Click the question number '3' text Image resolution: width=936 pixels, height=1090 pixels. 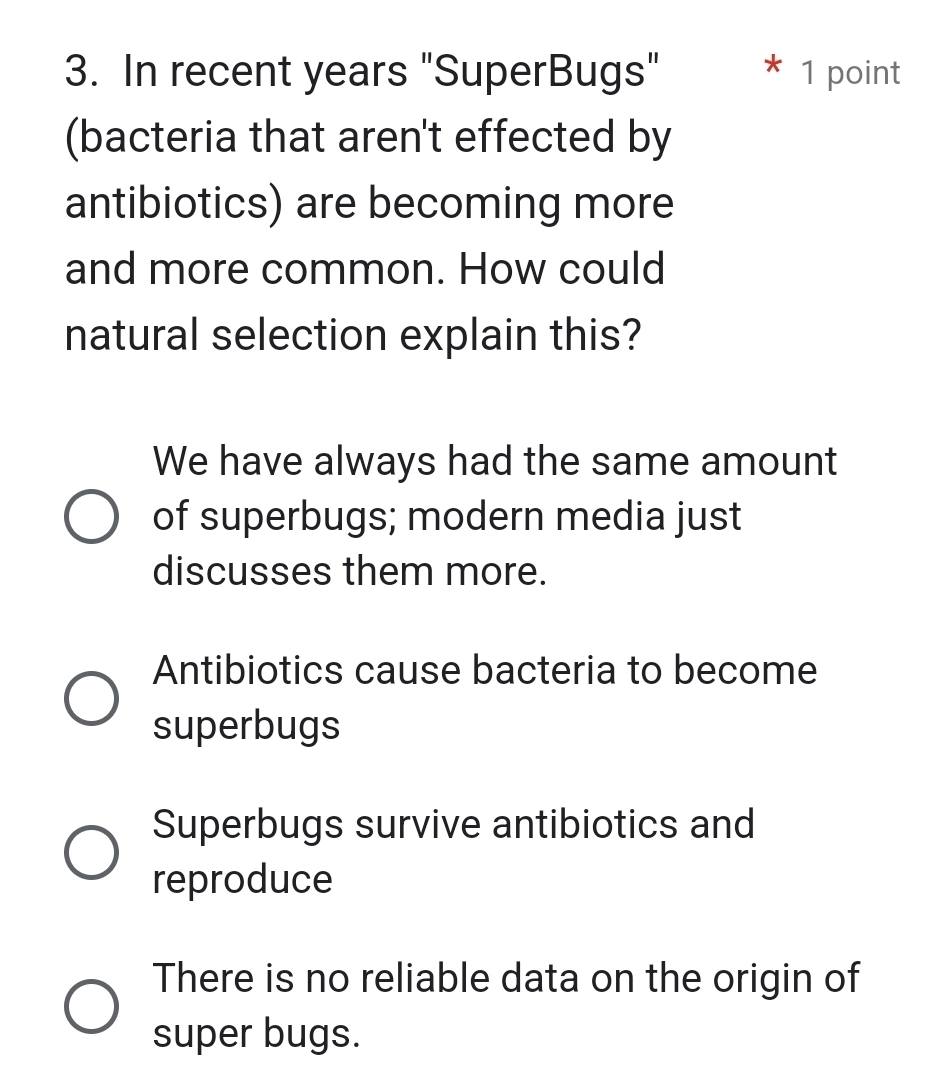coord(77,70)
